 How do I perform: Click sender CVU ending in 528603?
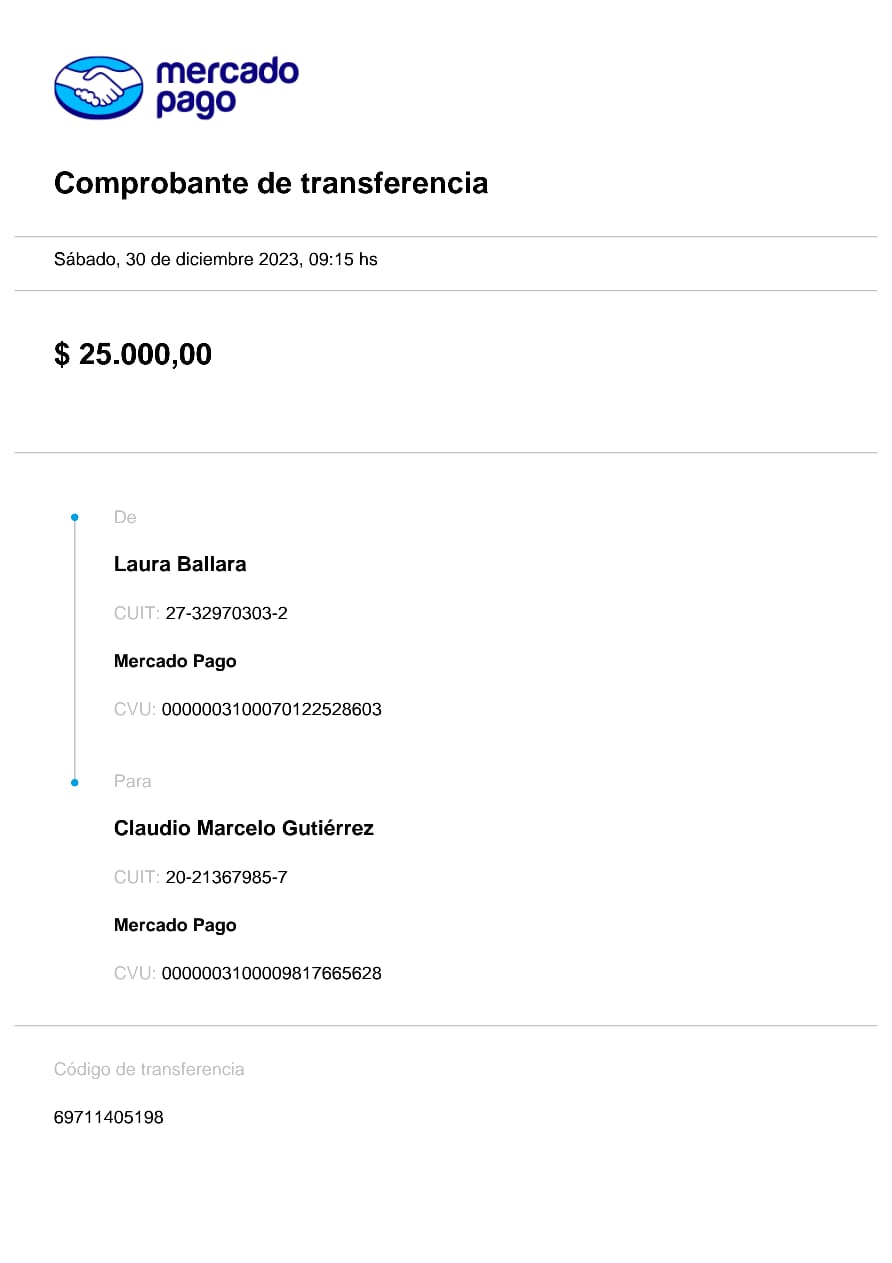[271, 710]
